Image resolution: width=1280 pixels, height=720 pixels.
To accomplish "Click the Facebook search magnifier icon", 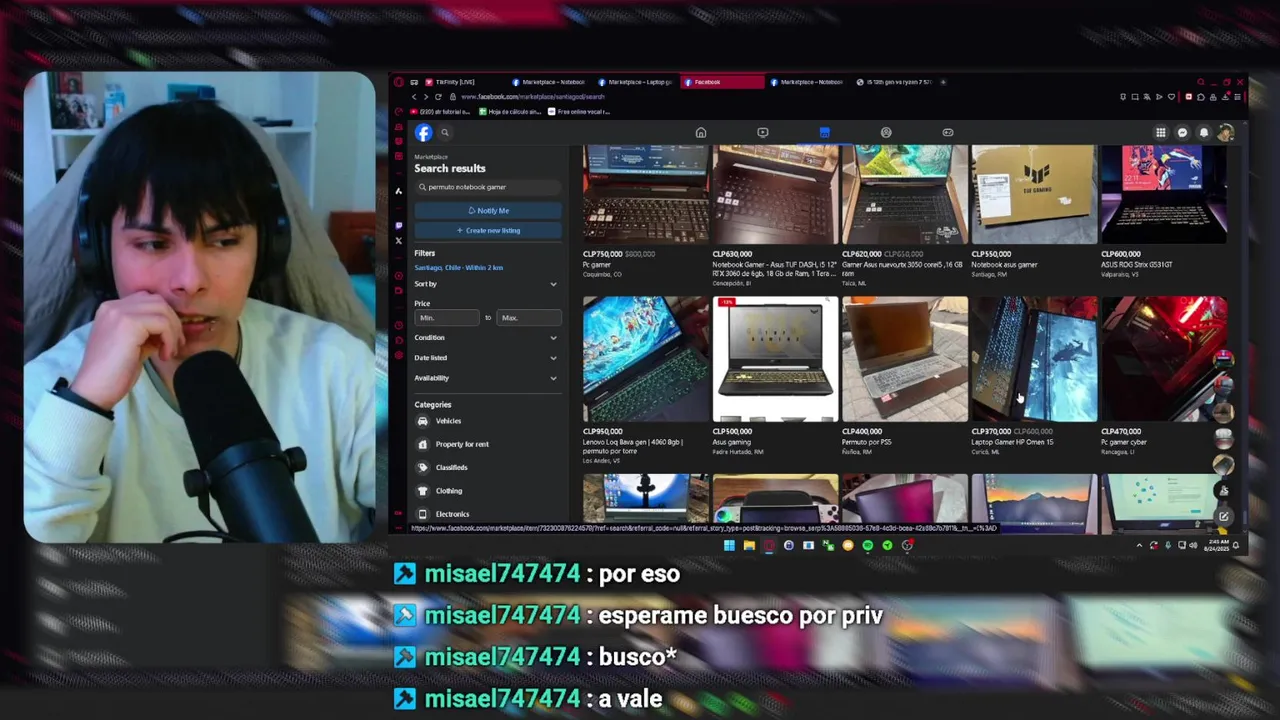I will coord(445,132).
